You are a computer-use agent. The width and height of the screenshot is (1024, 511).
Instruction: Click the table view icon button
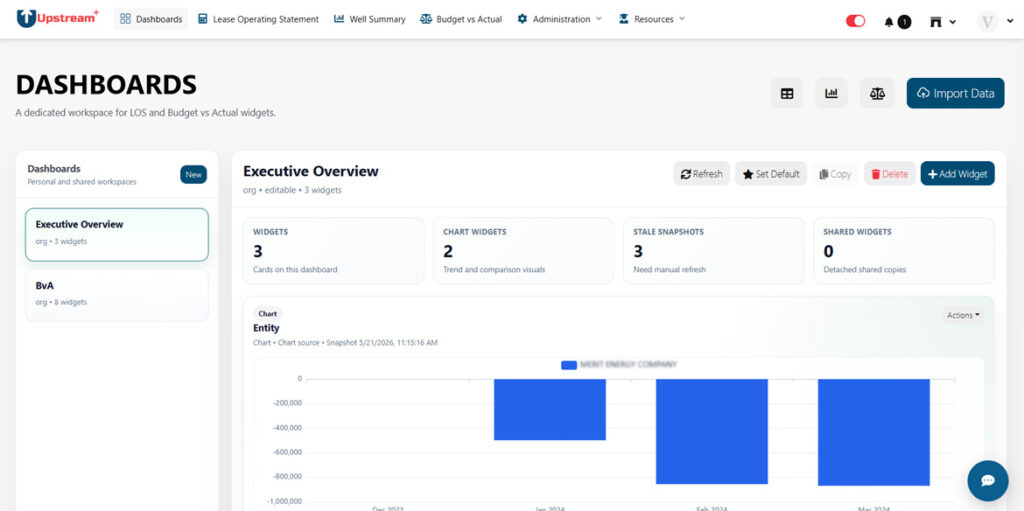tap(787, 93)
